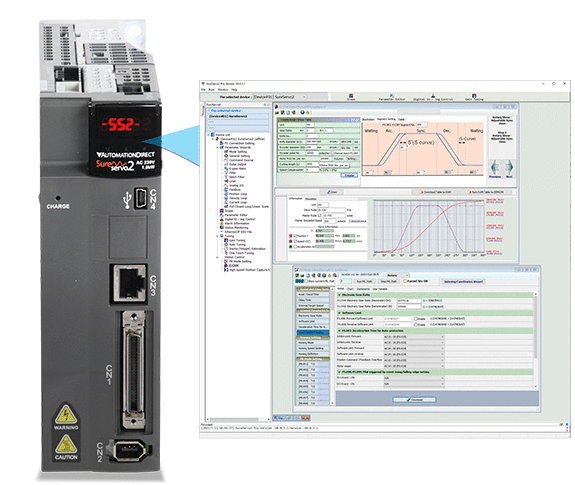The image size is (575, 485).
Task: Click first icon in E-CAM editor toolbar
Action: (278, 112)
